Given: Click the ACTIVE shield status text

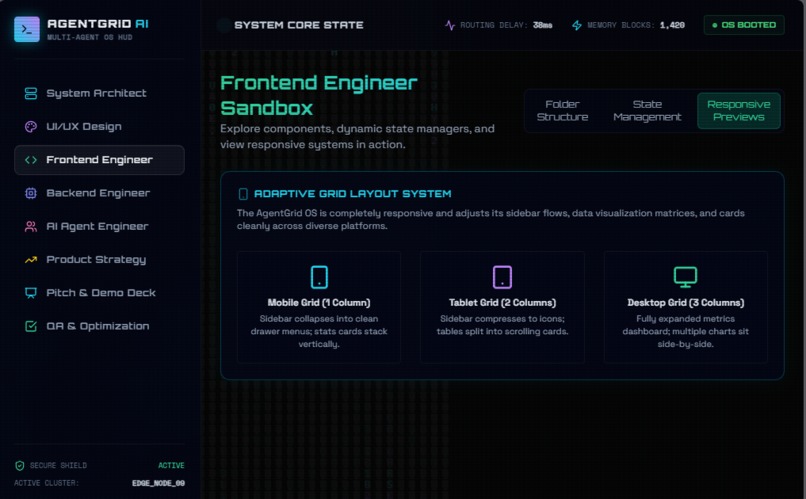Looking at the screenshot, I should tap(171, 466).
